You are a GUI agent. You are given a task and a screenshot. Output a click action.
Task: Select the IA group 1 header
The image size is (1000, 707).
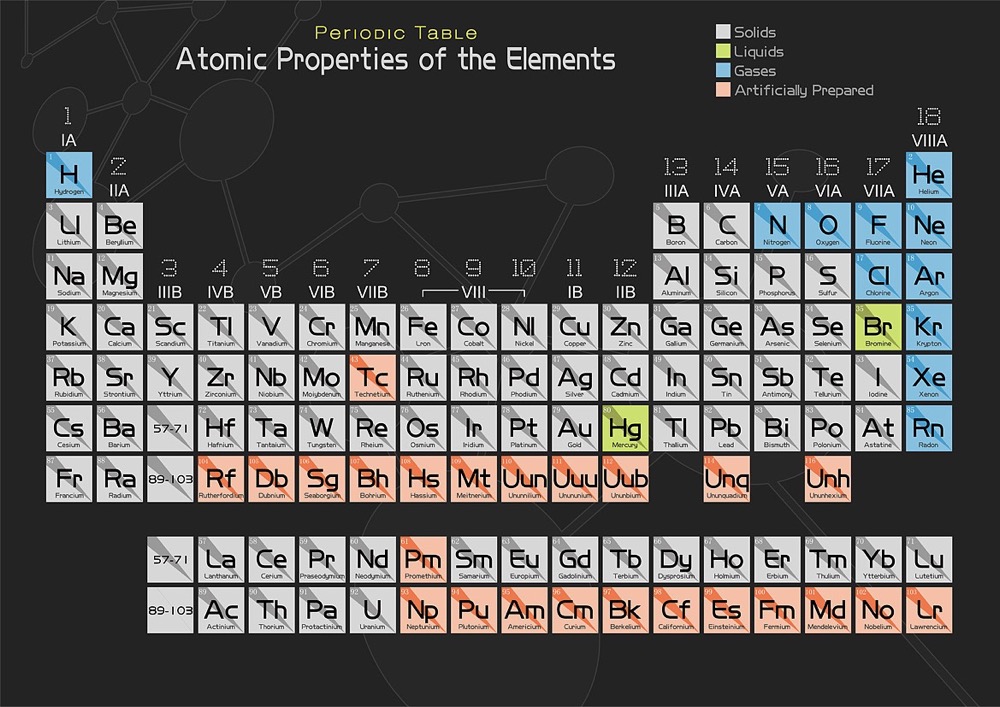[68, 141]
